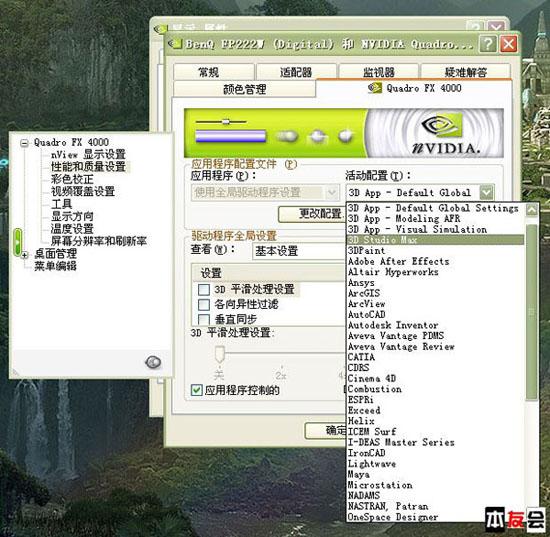Click the NVIDIA logo banner
Screen dimensions: 550x537
(x=344, y=133)
